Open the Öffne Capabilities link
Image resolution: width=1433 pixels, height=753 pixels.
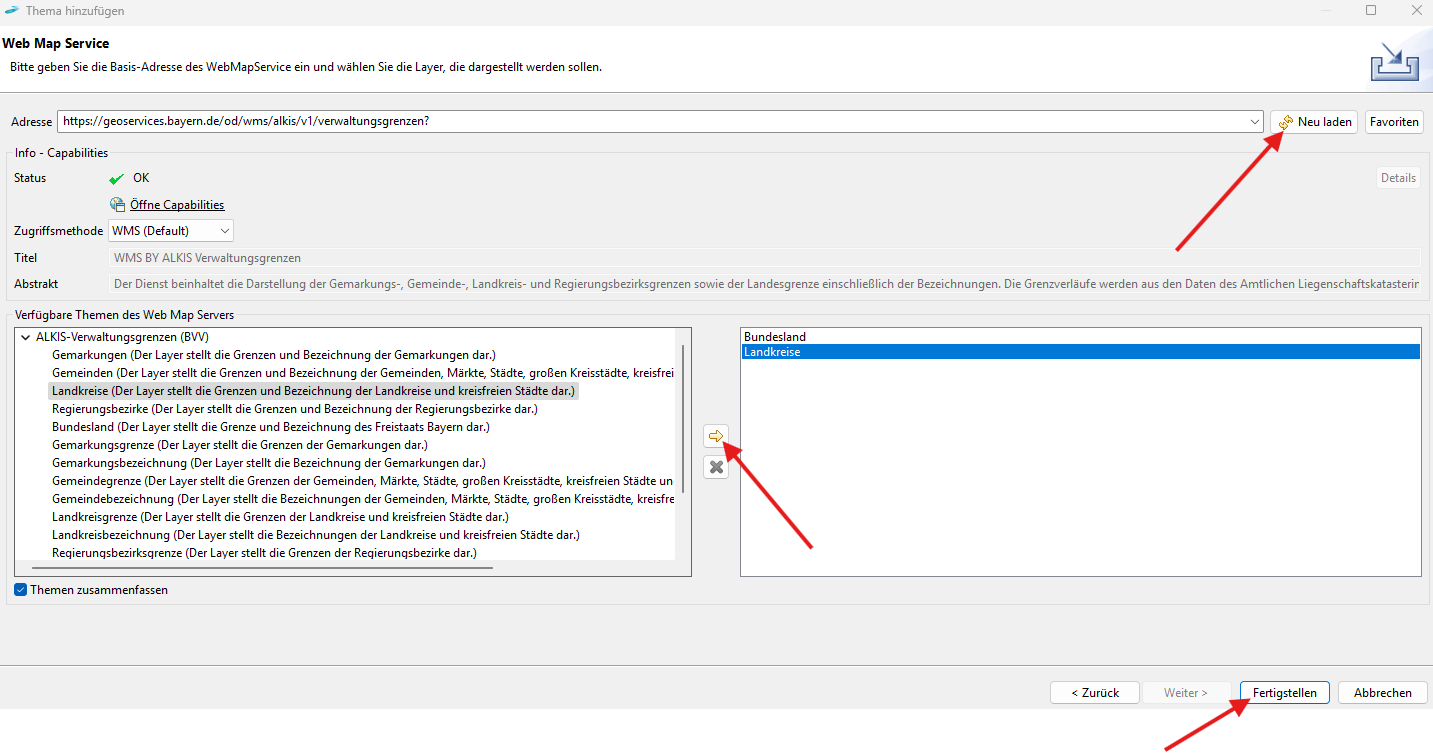[177, 205]
